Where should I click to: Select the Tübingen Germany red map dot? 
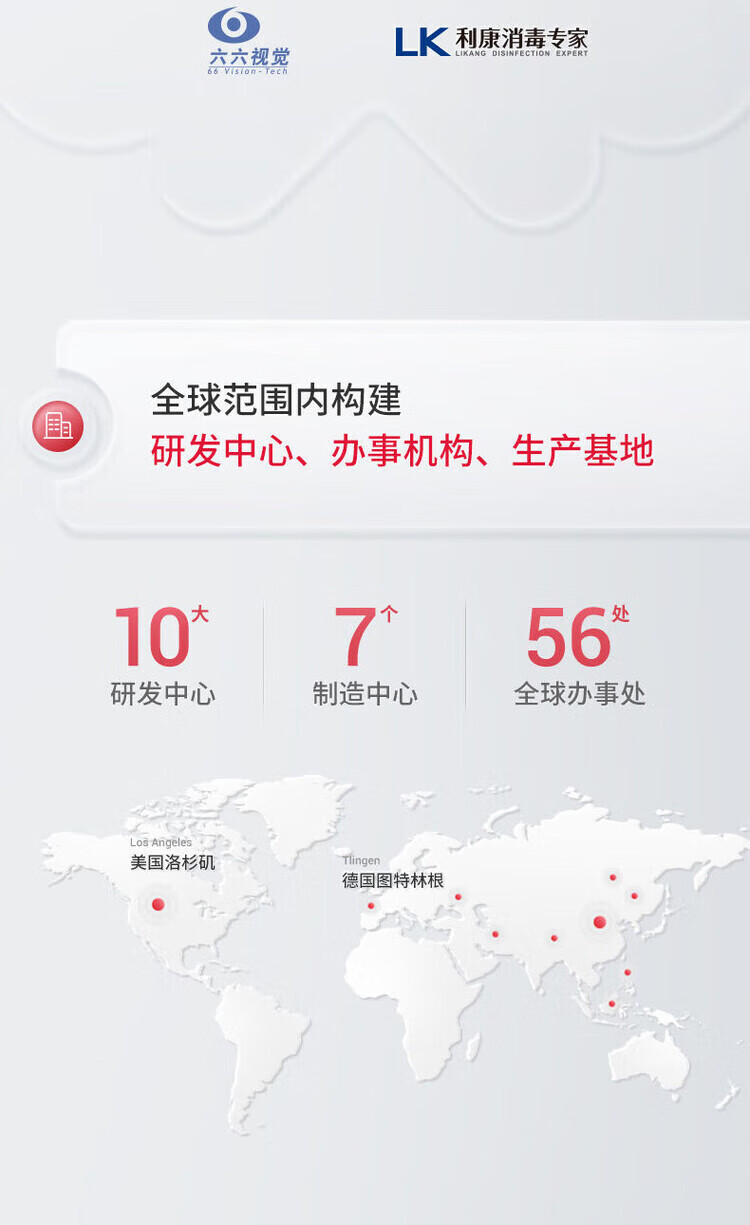tap(371, 906)
